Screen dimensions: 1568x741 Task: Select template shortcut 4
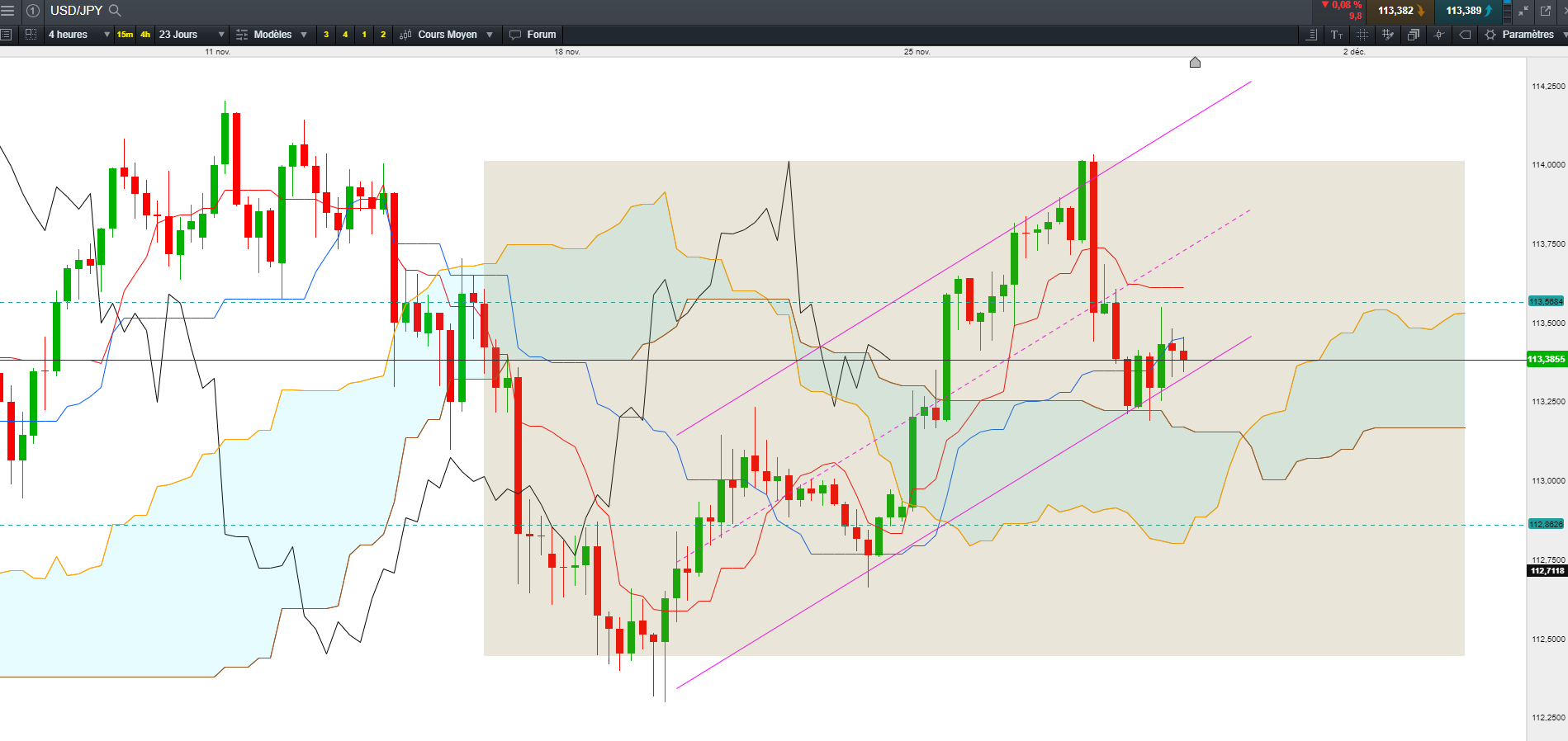(x=345, y=35)
